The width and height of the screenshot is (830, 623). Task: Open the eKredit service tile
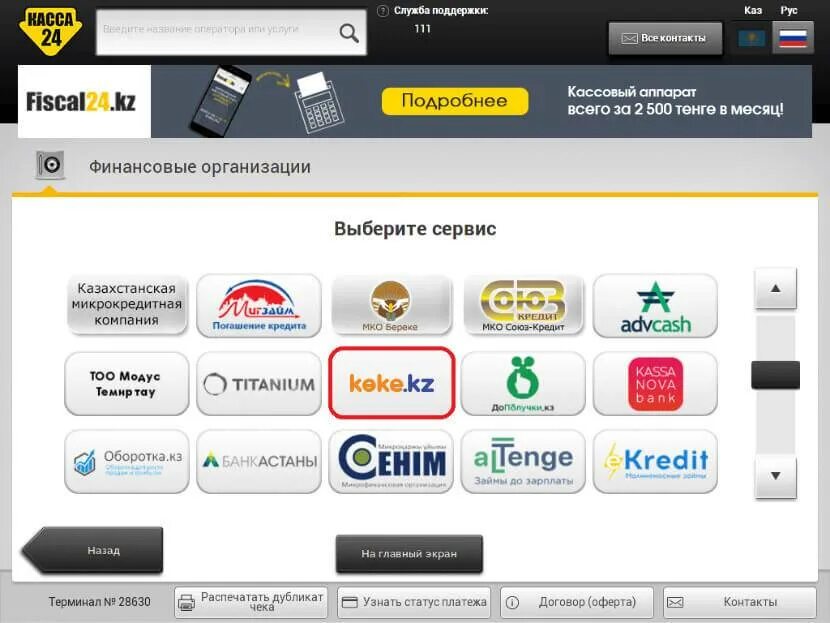point(655,462)
